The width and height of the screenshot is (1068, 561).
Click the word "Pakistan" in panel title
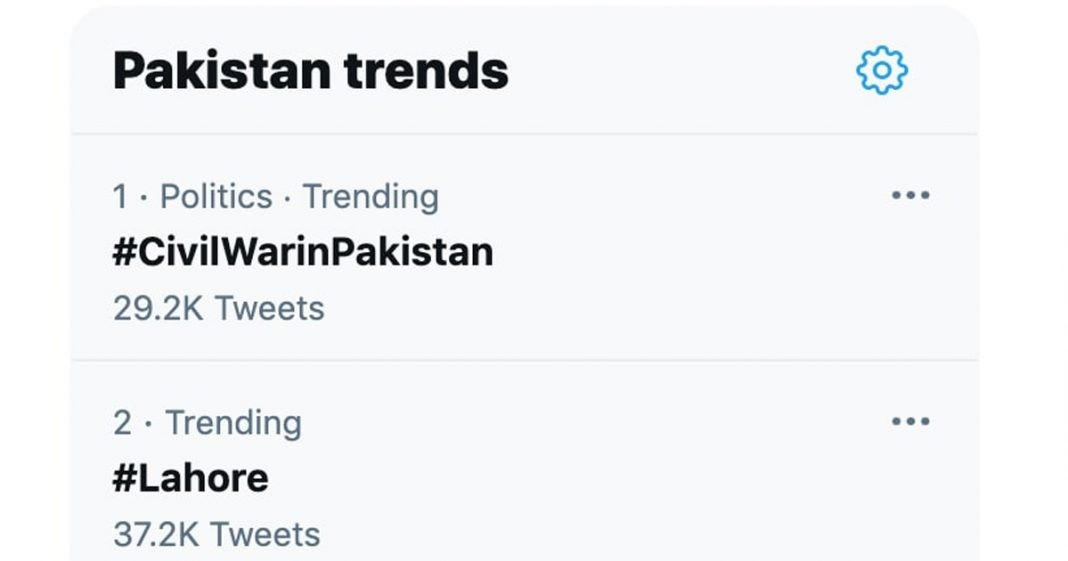coord(221,71)
